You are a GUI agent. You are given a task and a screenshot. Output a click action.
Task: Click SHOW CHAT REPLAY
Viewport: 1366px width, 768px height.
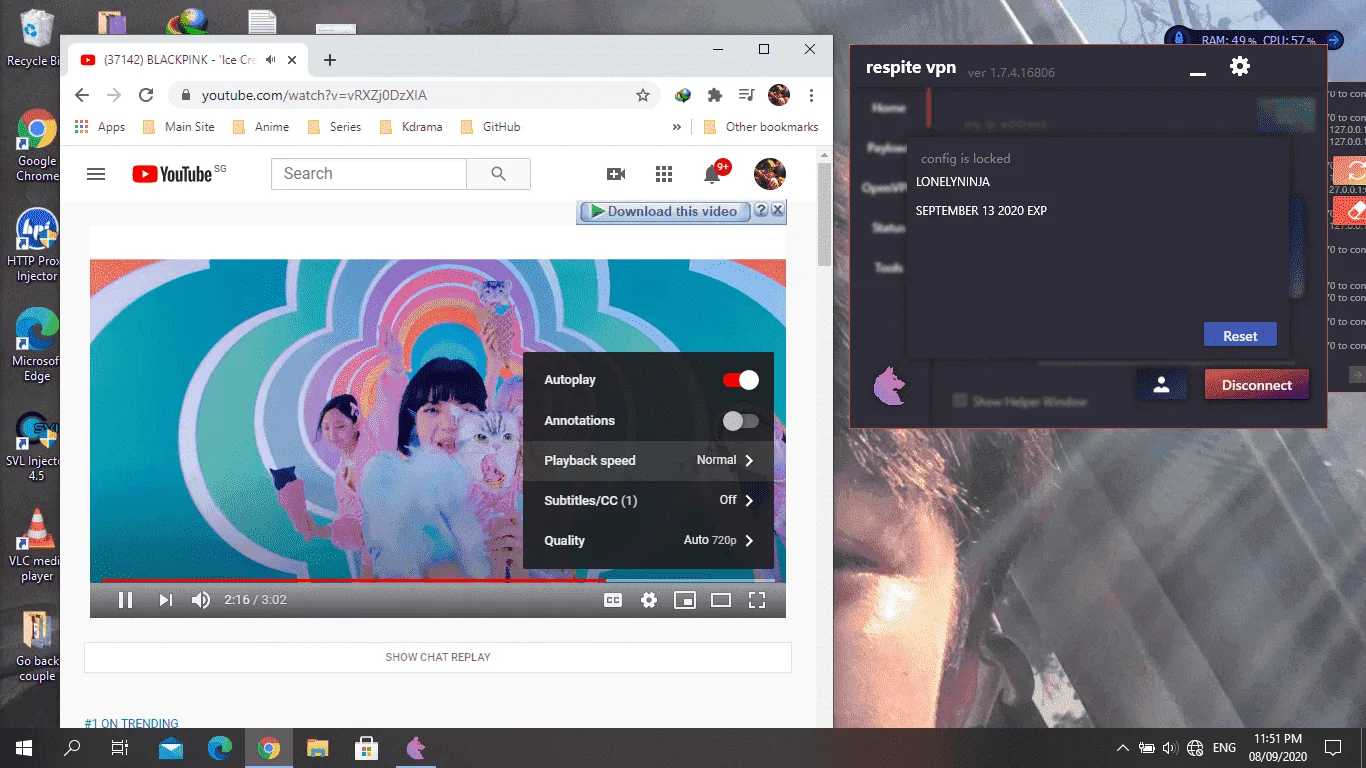click(x=438, y=657)
